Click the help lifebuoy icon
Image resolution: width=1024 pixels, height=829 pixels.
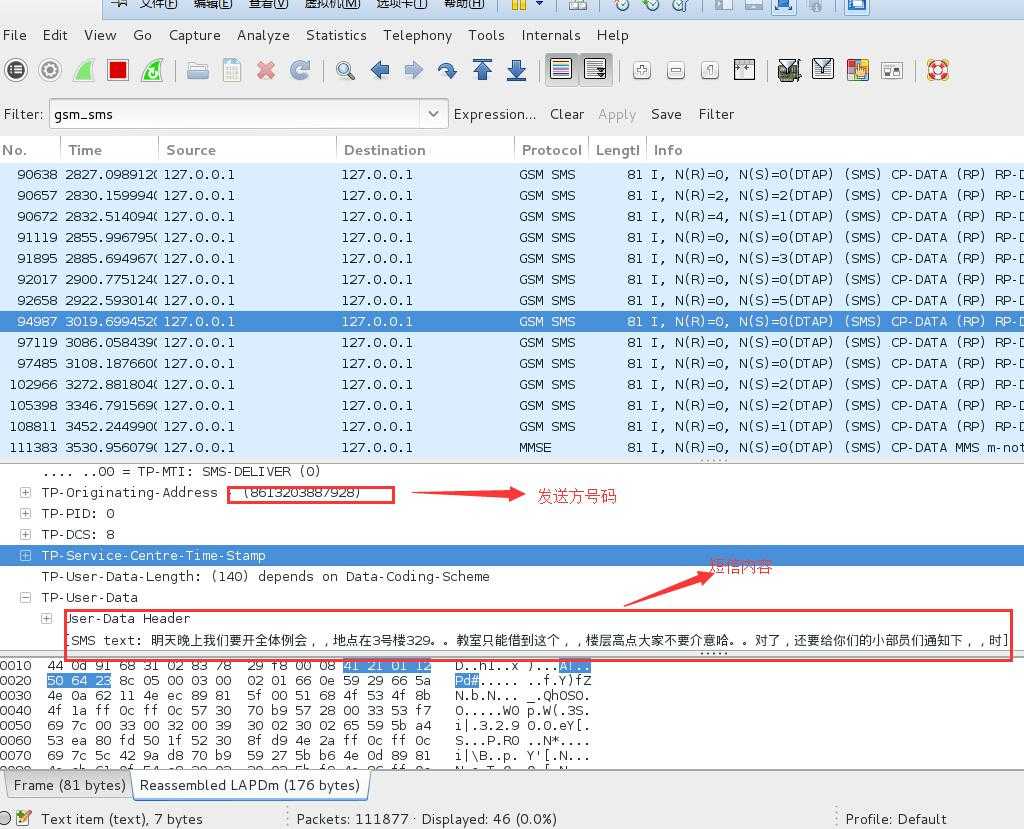tap(938, 70)
